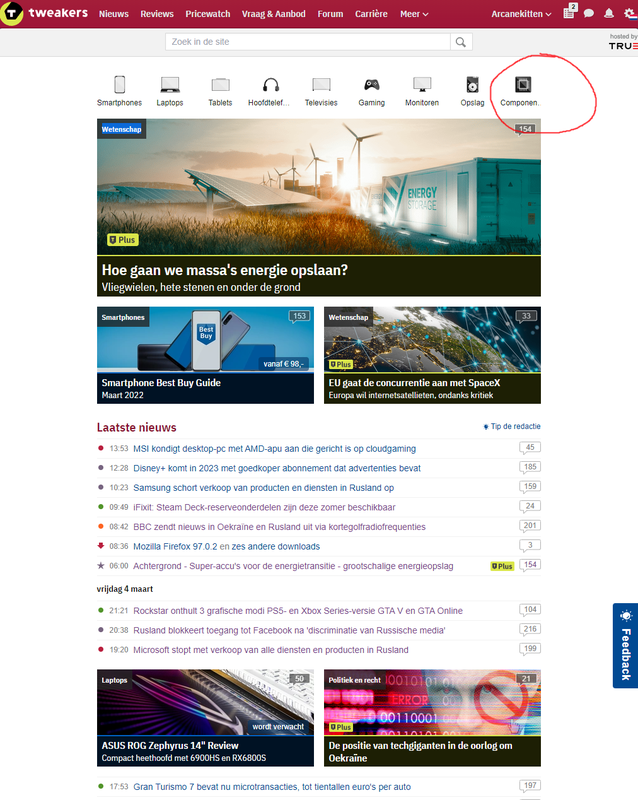Open comment count 45 for MSI news
Screen dimensions: 638x800
click(530, 447)
